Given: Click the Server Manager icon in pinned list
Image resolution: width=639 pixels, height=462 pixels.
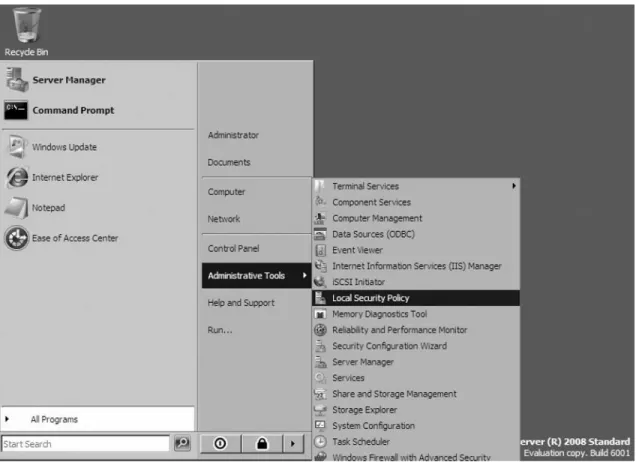Looking at the screenshot, I should coord(16,80).
